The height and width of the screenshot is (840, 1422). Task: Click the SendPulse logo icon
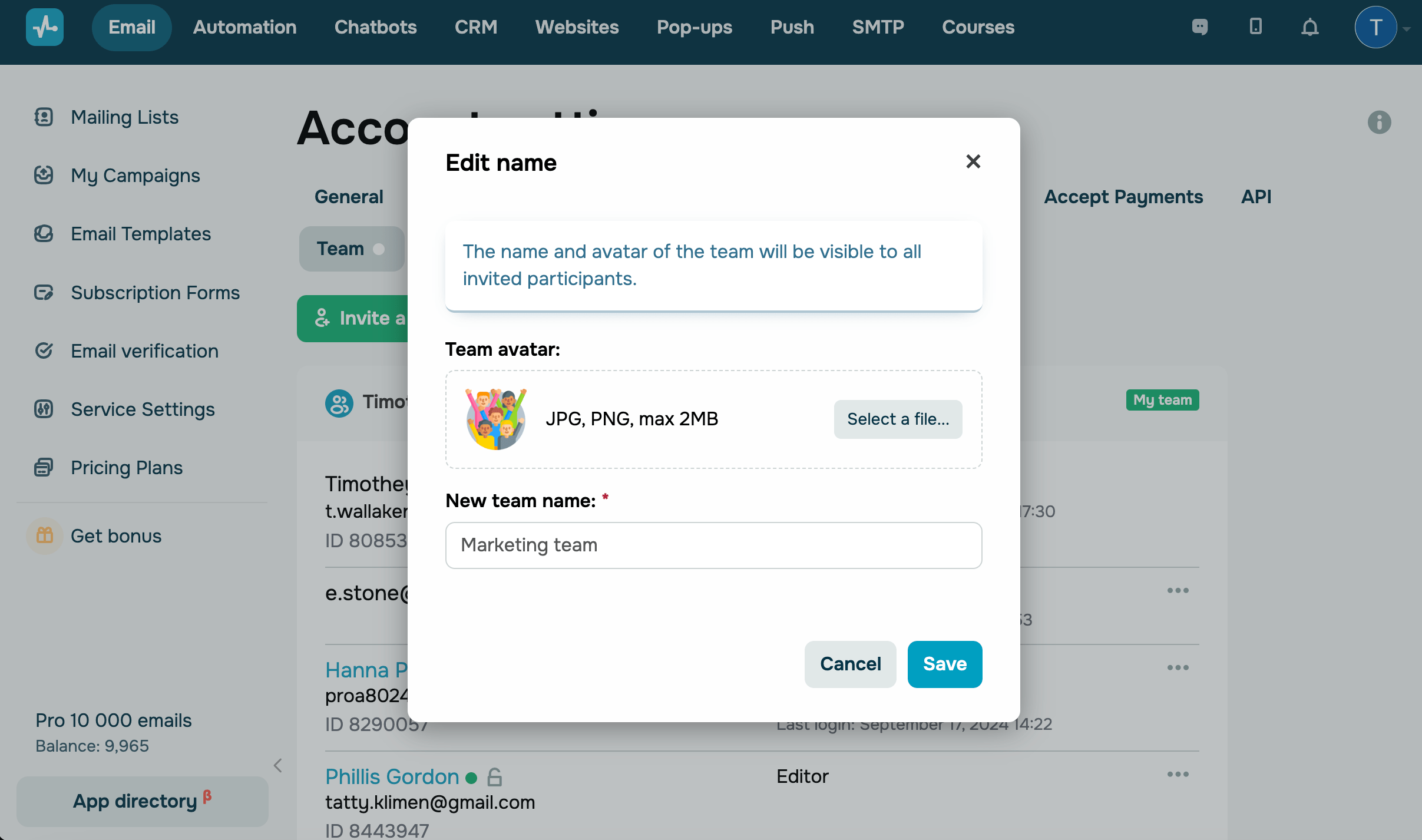point(45,27)
